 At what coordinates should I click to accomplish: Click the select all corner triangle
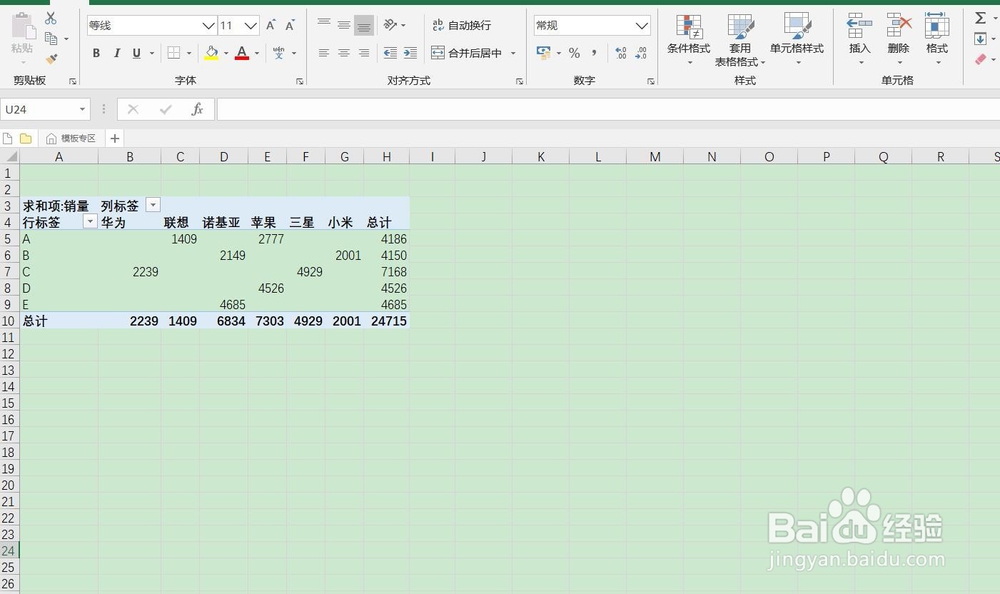click(10, 157)
